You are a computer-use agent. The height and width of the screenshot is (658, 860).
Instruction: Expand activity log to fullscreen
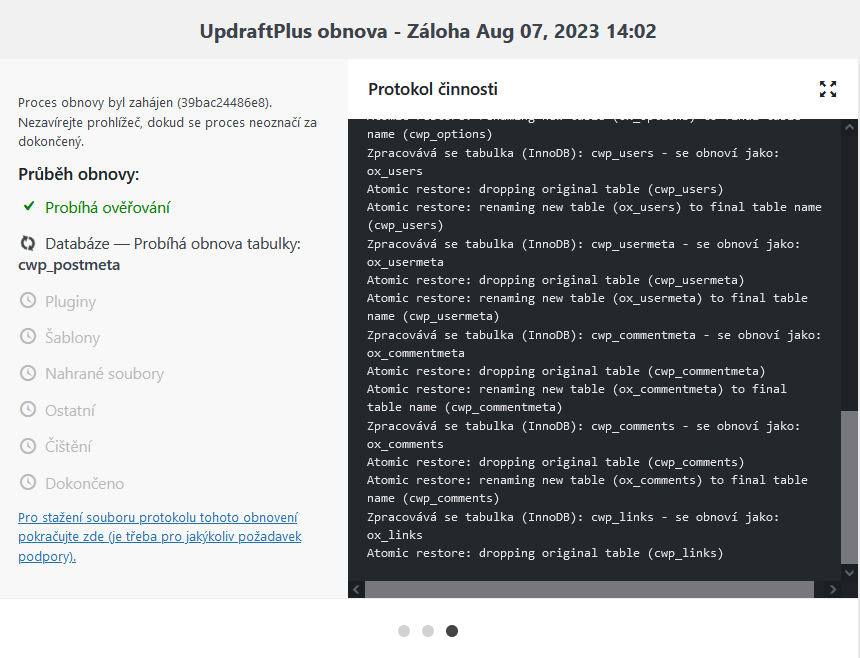[x=828, y=89]
